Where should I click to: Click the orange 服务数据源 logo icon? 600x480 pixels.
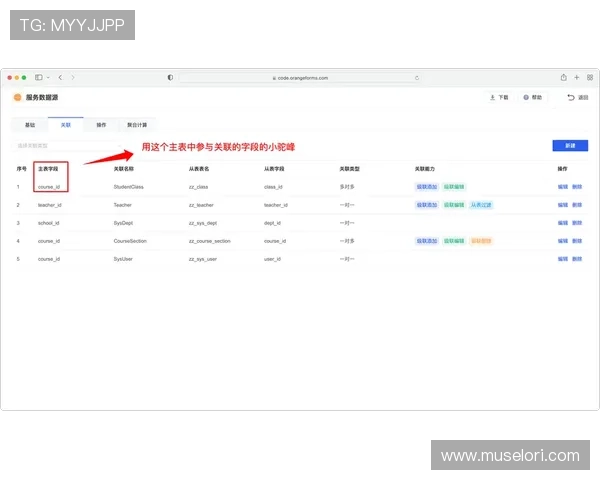pyautogui.click(x=17, y=98)
